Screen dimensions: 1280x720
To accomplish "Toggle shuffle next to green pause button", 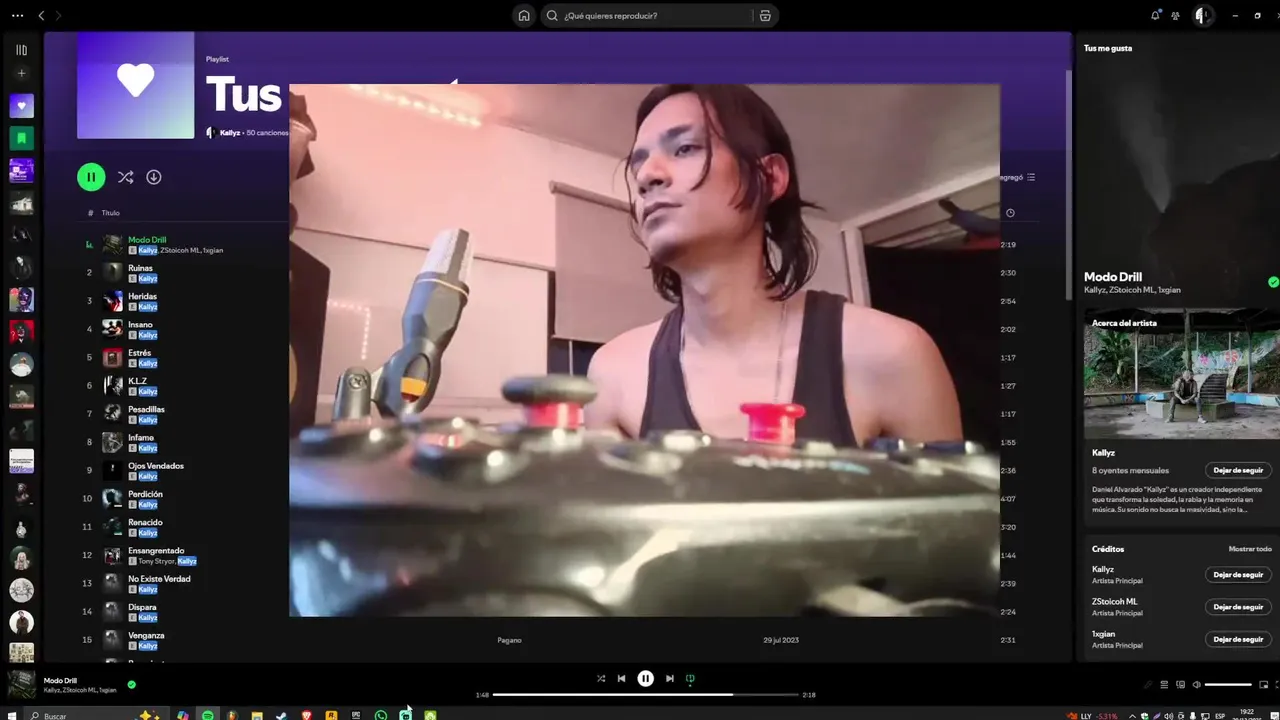I will [125, 177].
